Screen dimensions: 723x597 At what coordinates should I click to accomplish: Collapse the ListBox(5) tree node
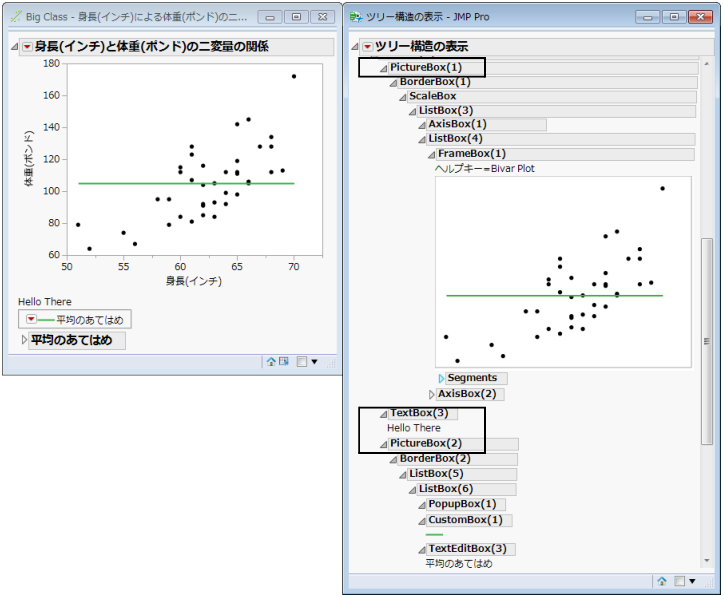point(403,475)
